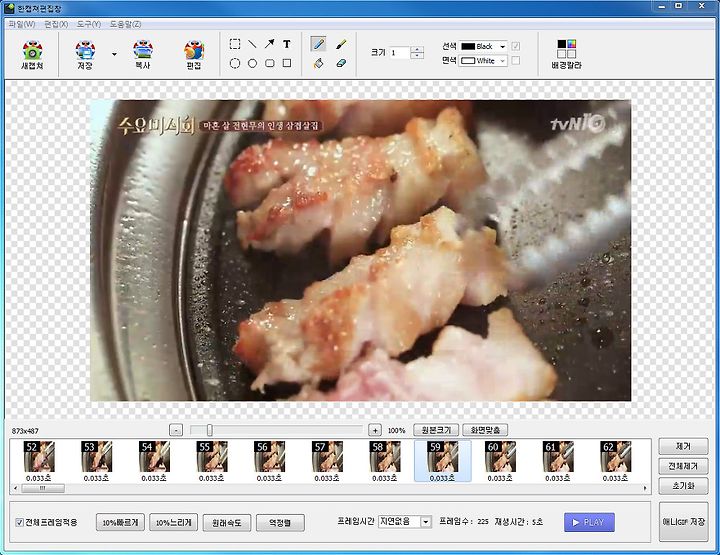Screen dimensions: 720x555
Task: Select the eraser tool
Action: click(x=341, y=63)
